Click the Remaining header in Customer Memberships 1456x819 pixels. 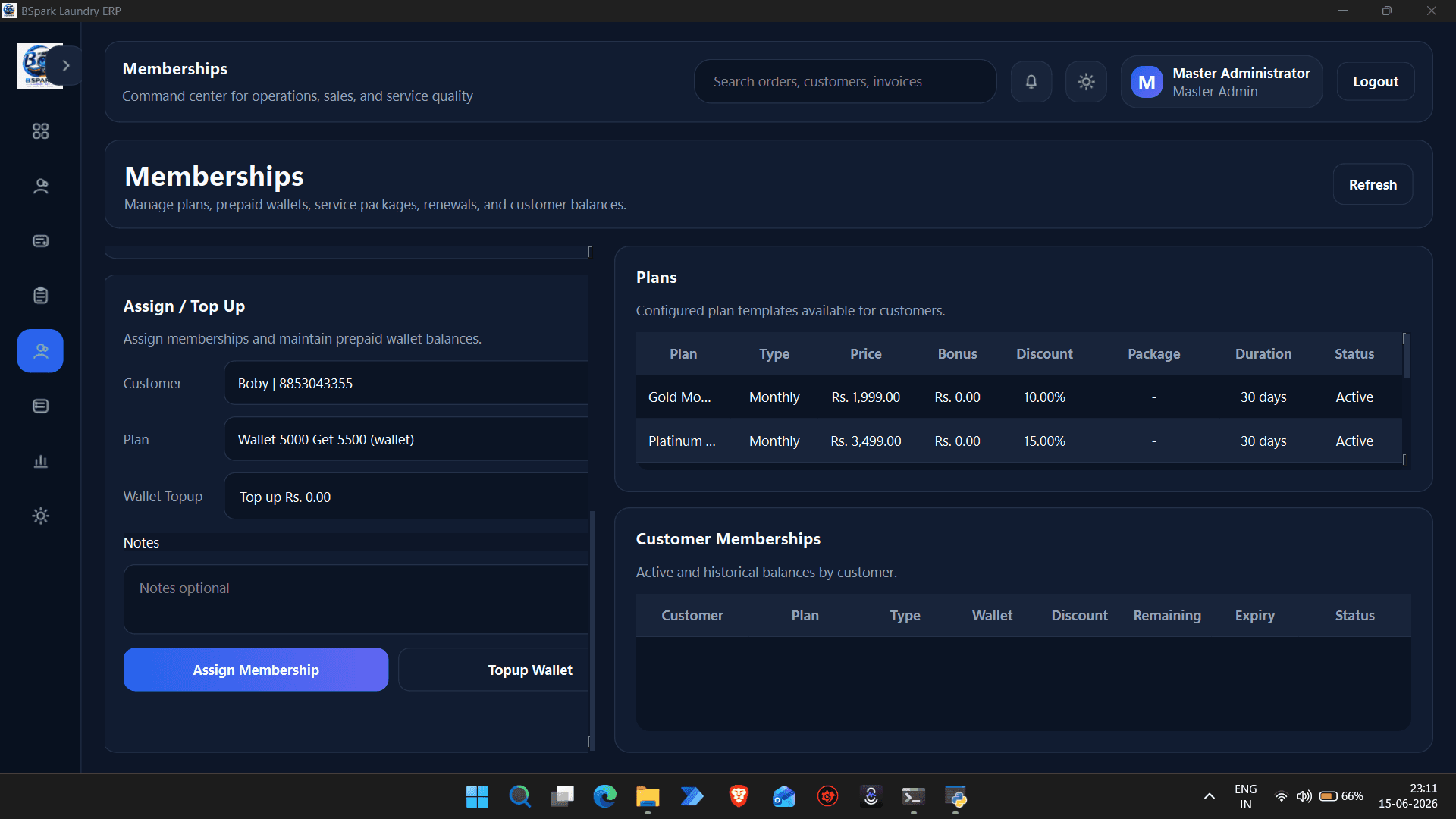pos(1167,616)
